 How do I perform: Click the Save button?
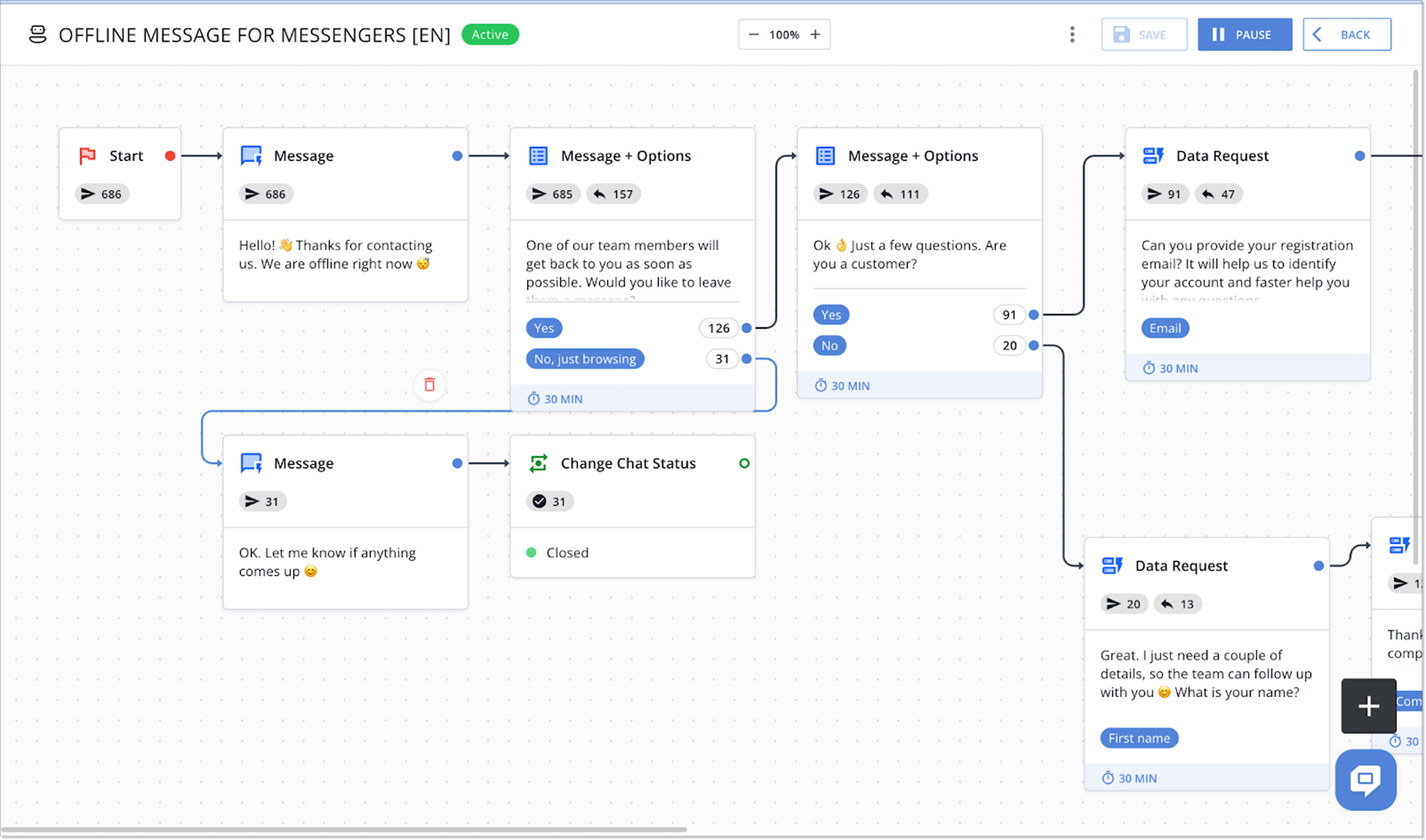[1144, 35]
